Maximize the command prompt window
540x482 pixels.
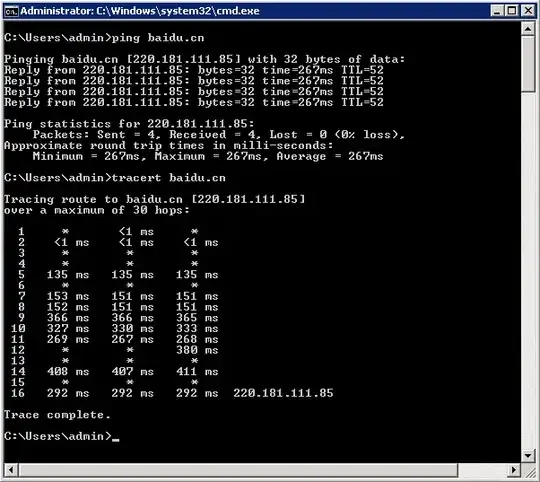512,11
